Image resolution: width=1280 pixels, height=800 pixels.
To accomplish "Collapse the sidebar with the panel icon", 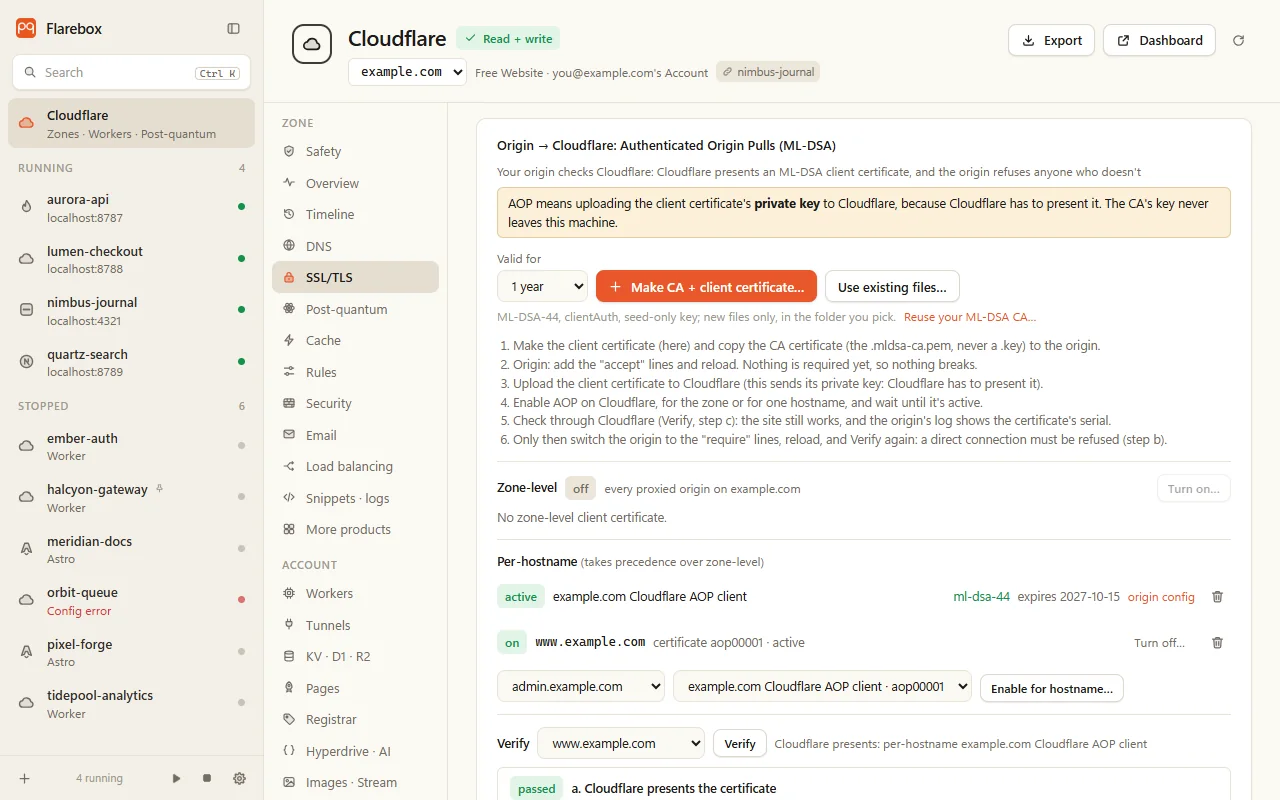I will pos(233,29).
